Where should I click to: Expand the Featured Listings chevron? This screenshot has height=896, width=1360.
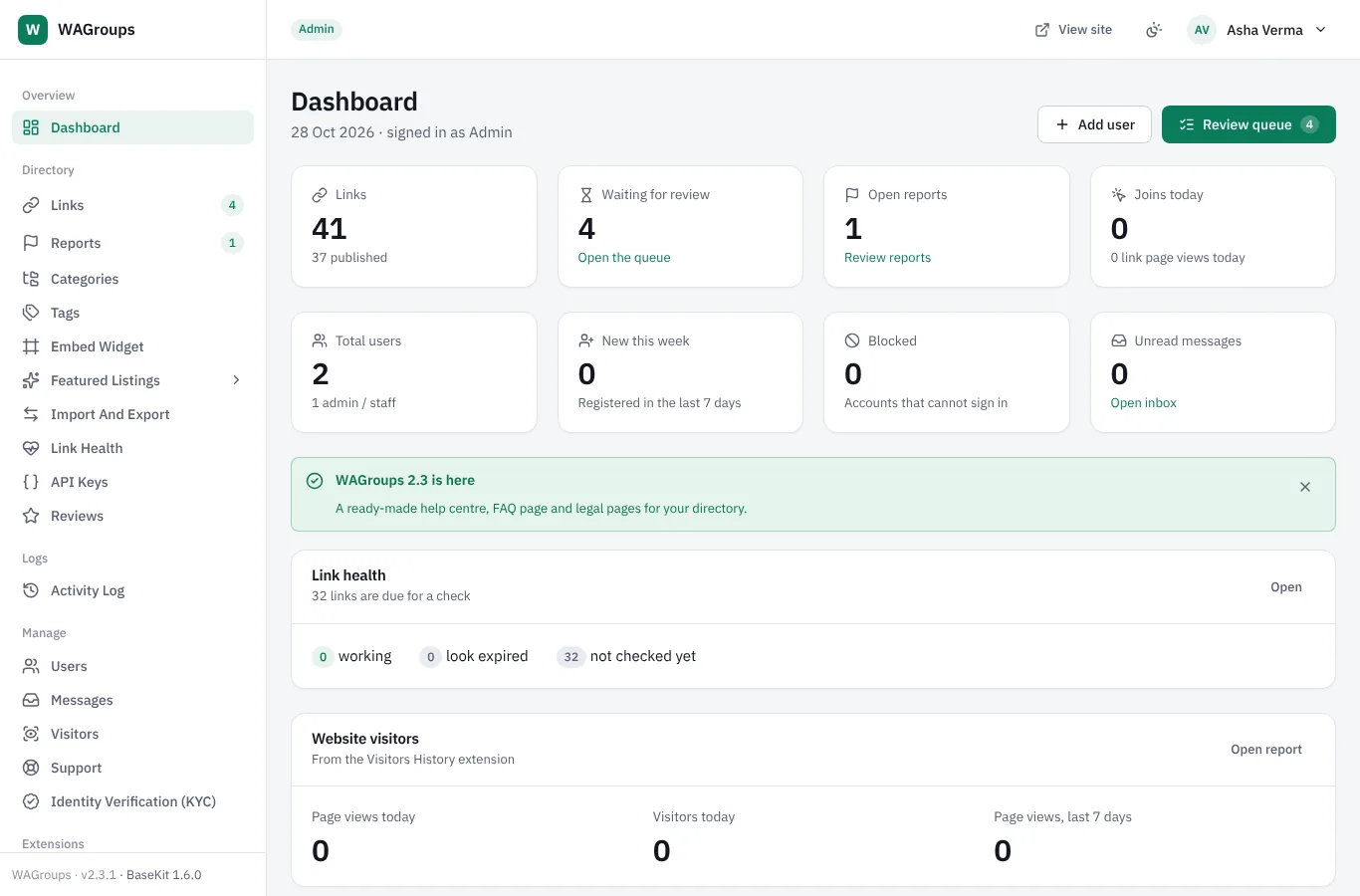236,380
